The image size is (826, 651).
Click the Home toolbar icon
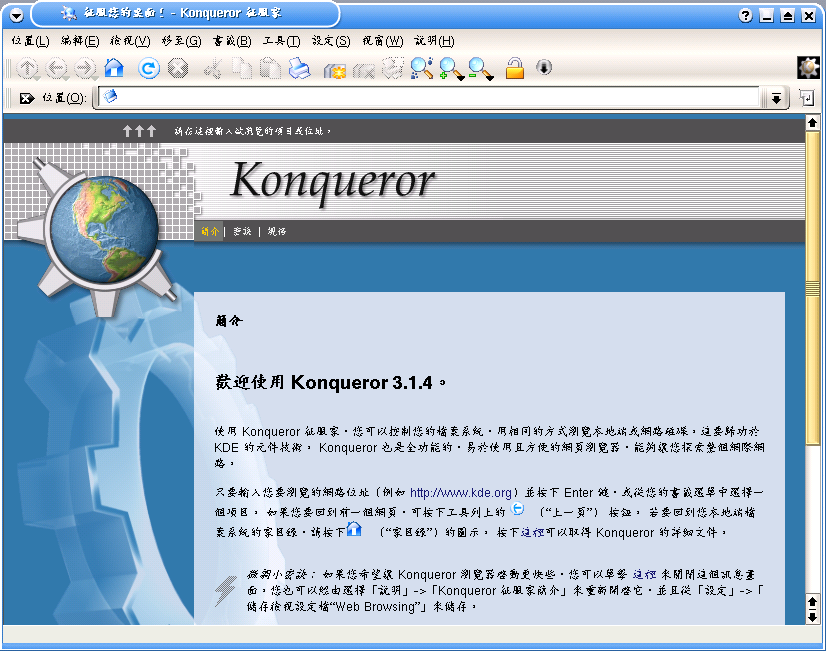coord(114,68)
